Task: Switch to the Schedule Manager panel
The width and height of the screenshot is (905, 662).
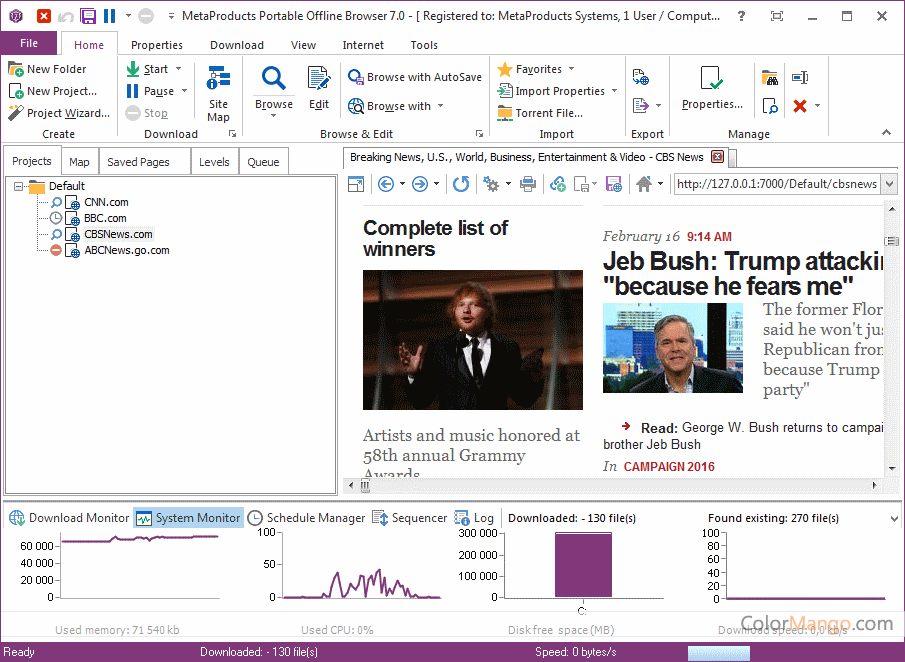Action: [306, 518]
